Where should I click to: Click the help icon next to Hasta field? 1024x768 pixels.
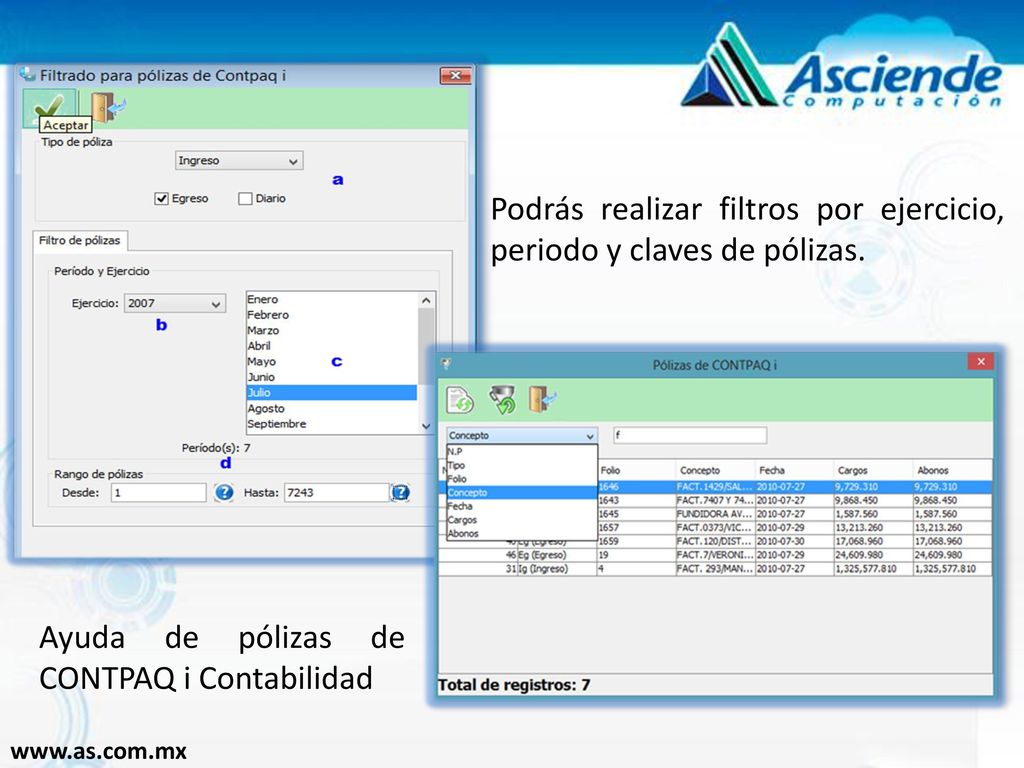pyautogui.click(x=400, y=492)
